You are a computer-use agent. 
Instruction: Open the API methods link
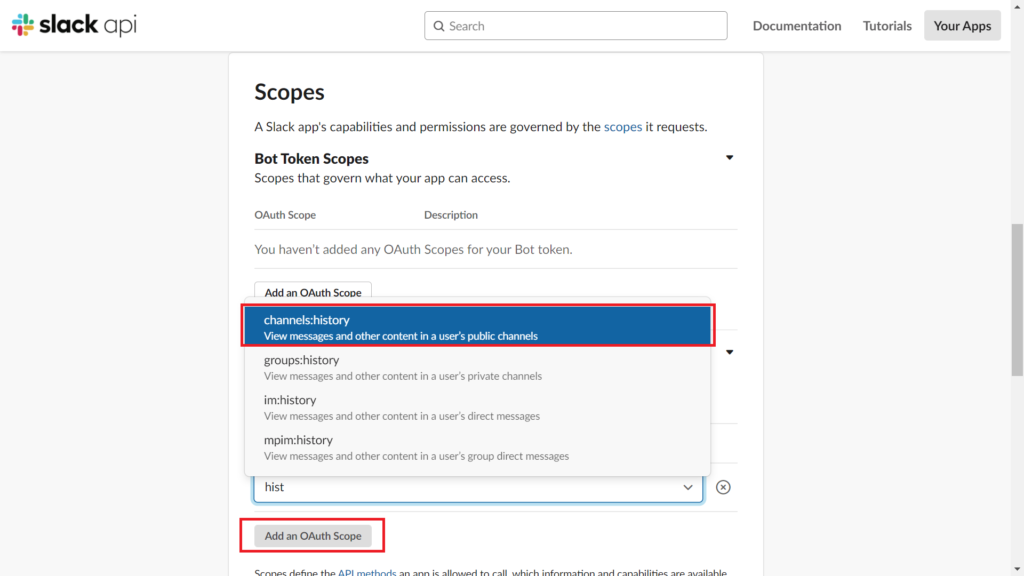point(367,572)
